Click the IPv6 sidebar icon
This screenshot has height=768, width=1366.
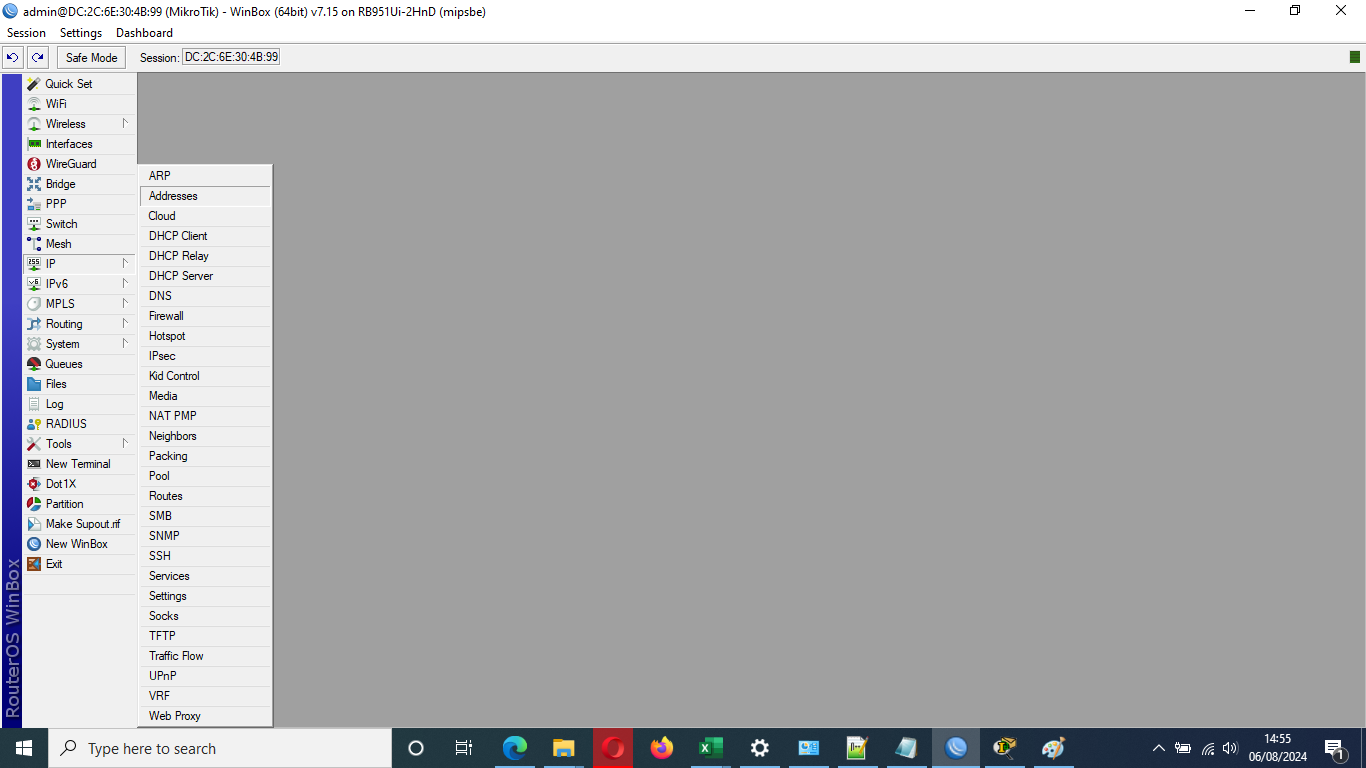(34, 284)
